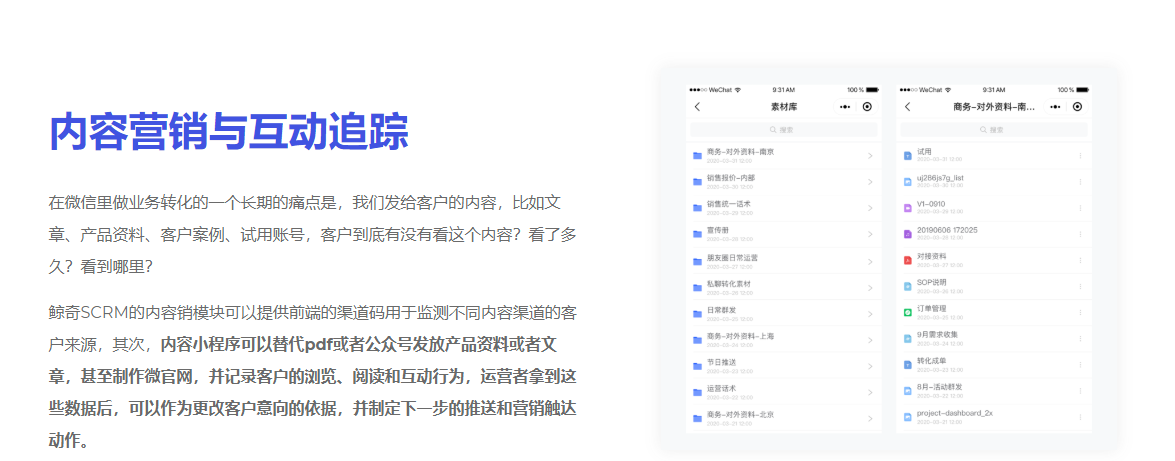Open the three-dot menu on 素材库 screen

pos(845,107)
